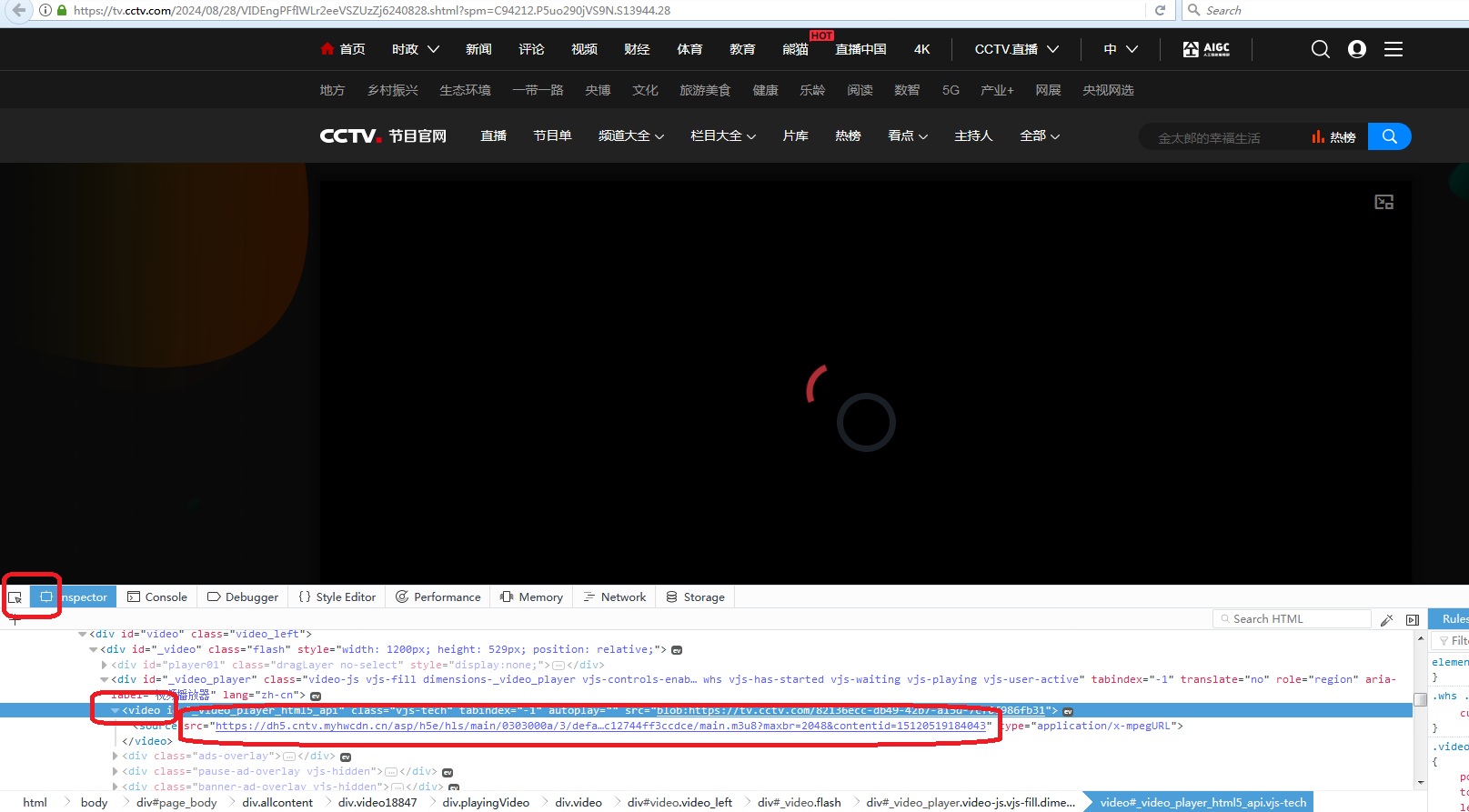Click the Search HTML field

click(1292, 619)
